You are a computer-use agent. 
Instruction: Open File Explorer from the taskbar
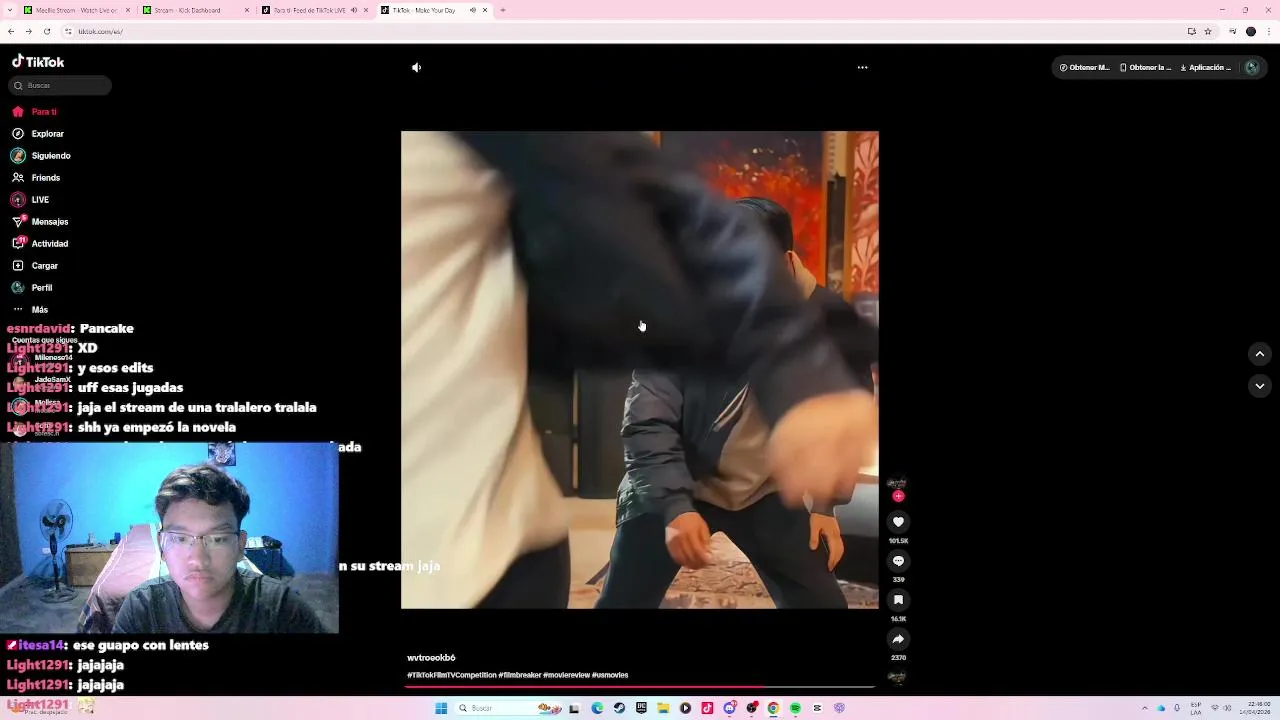tap(663, 708)
